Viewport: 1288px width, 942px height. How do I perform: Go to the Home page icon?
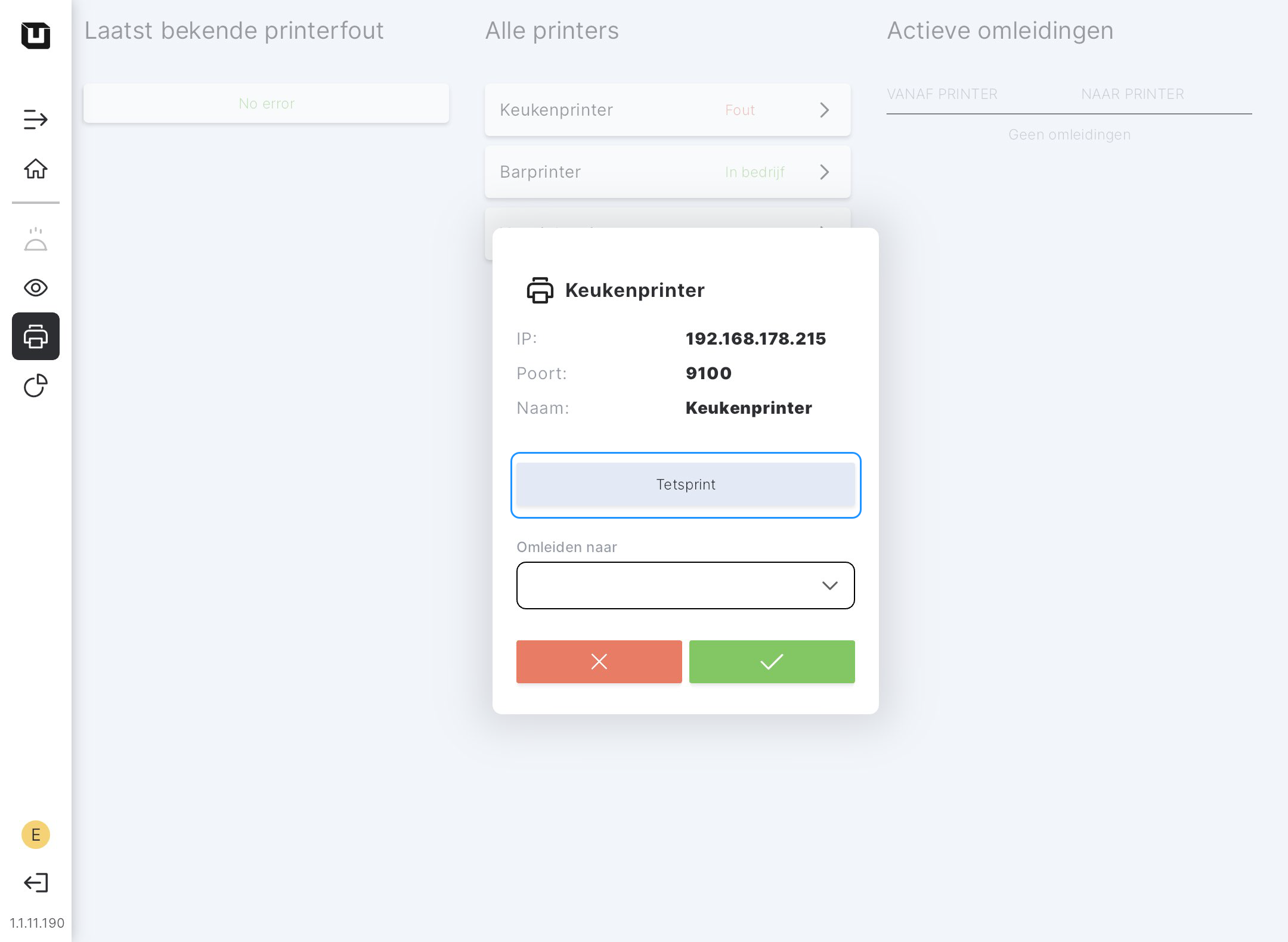[36, 169]
